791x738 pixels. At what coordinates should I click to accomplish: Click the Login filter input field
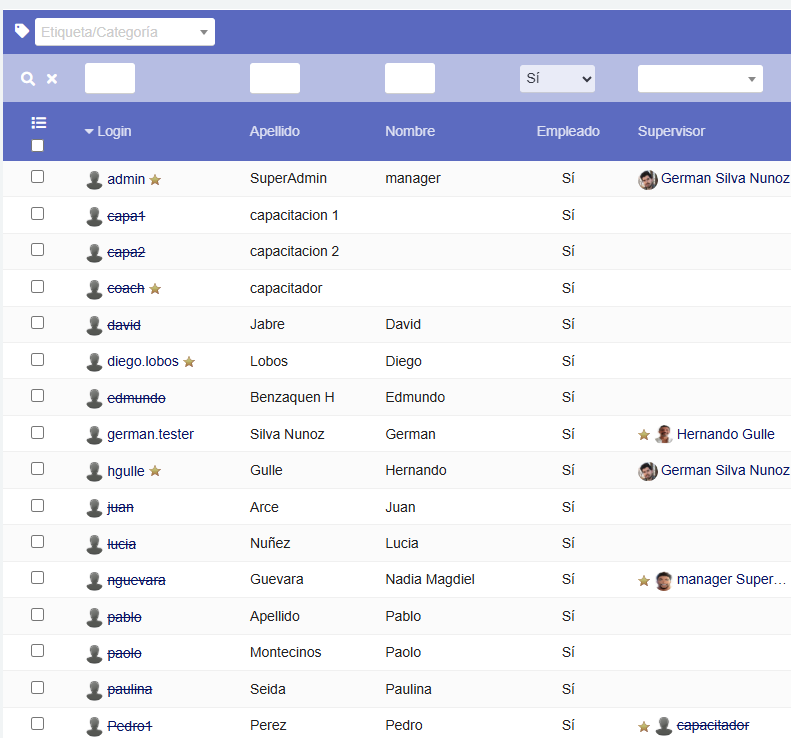(x=110, y=78)
